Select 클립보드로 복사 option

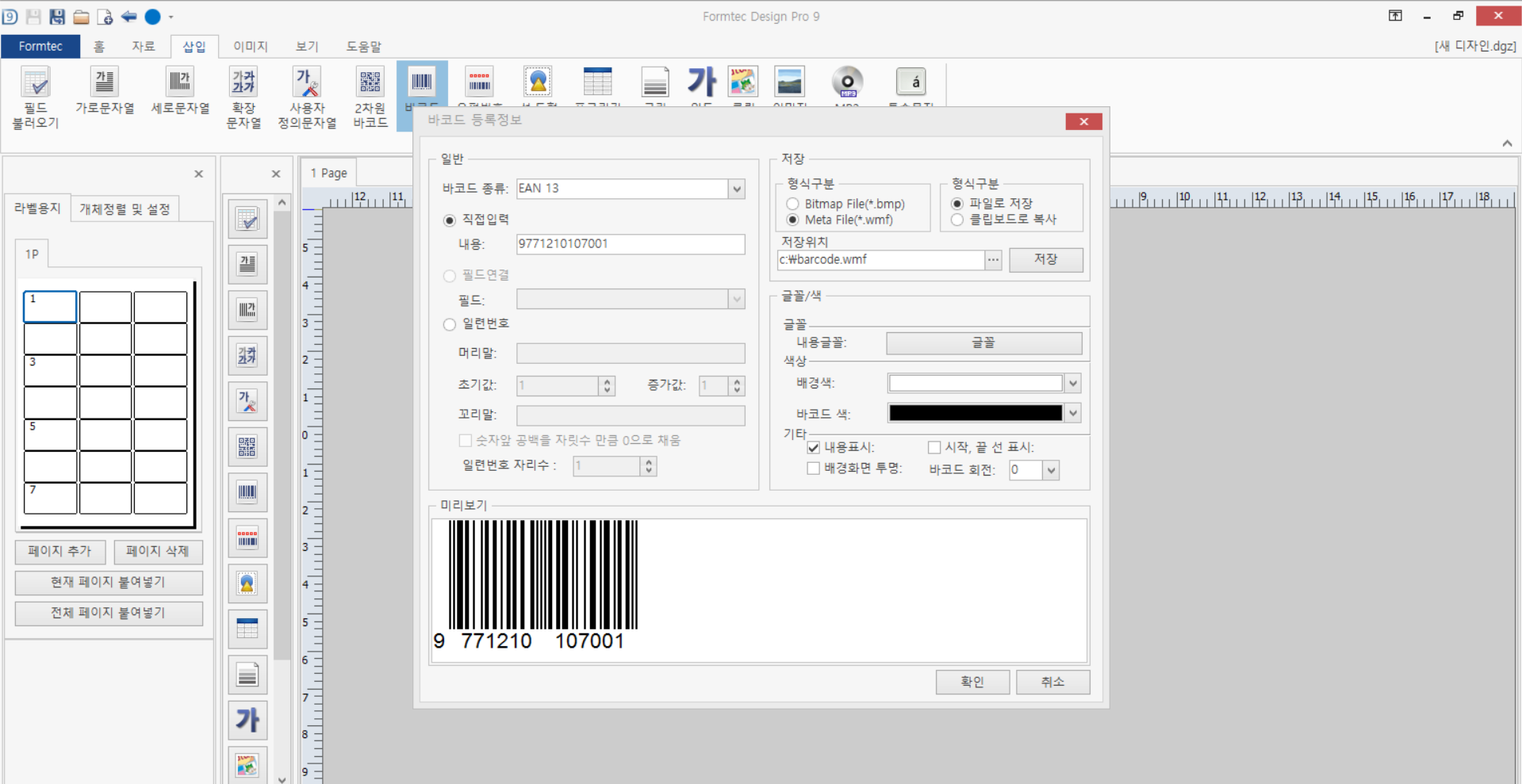click(957, 220)
